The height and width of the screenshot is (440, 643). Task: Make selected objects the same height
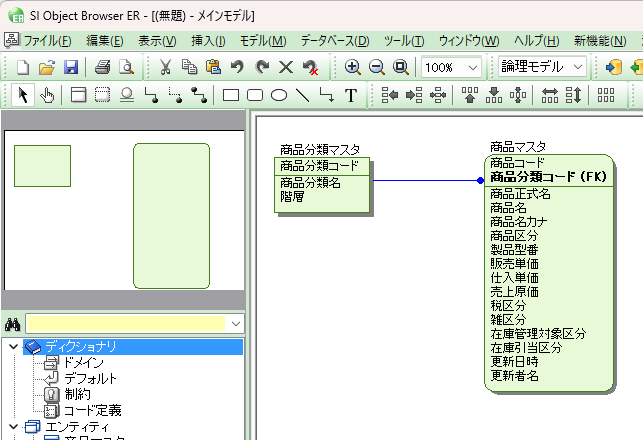[573, 95]
